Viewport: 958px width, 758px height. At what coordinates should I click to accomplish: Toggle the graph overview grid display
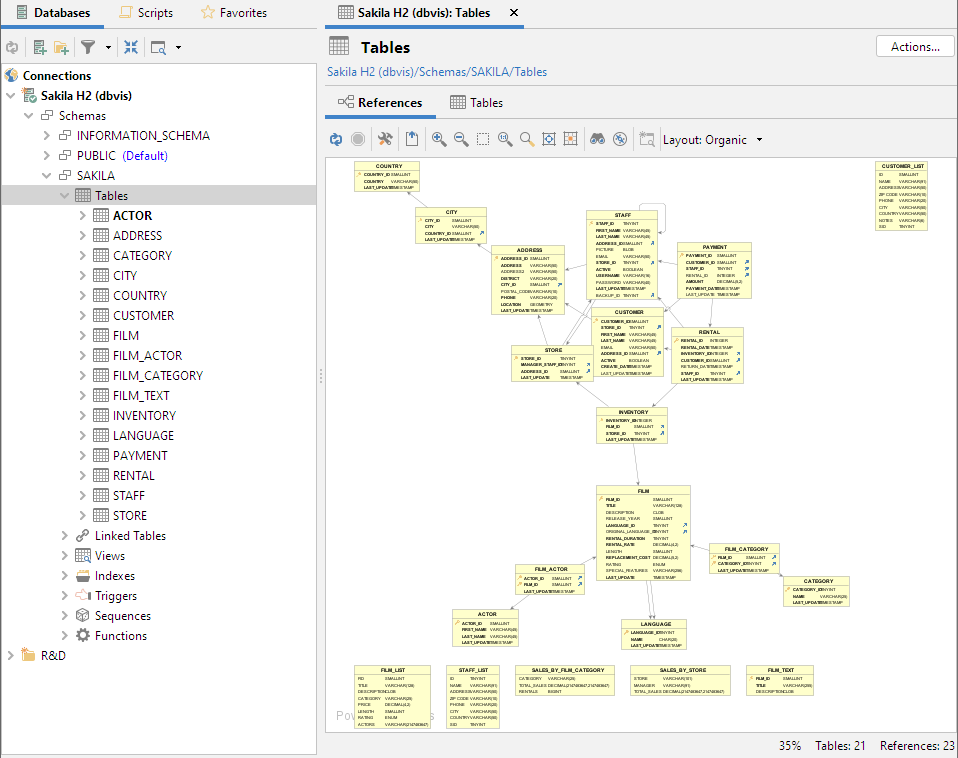tap(570, 139)
